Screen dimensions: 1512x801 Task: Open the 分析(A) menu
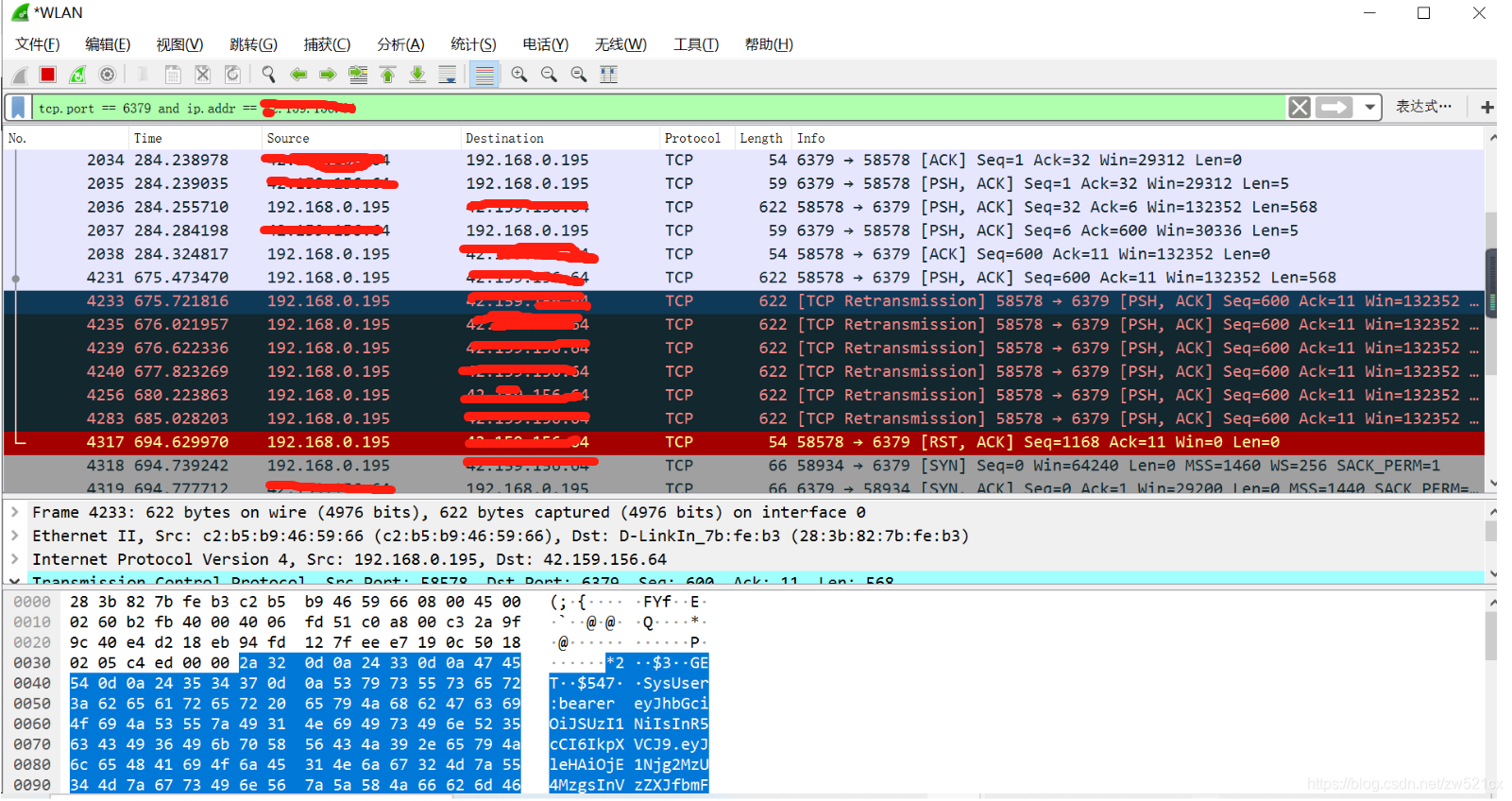(400, 44)
